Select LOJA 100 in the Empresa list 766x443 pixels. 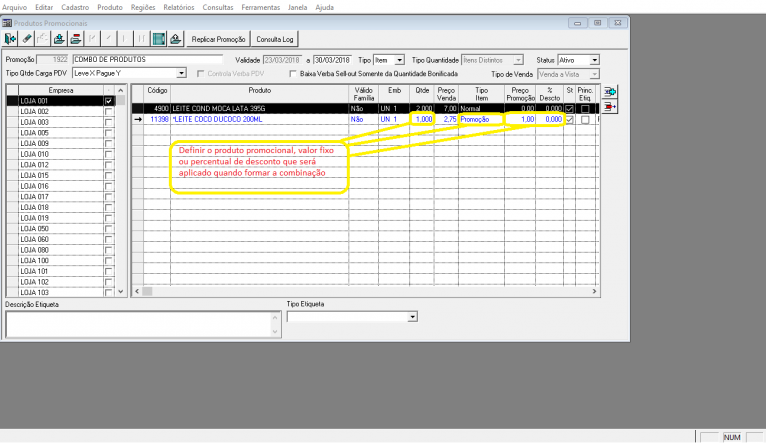(x=61, y=261)
